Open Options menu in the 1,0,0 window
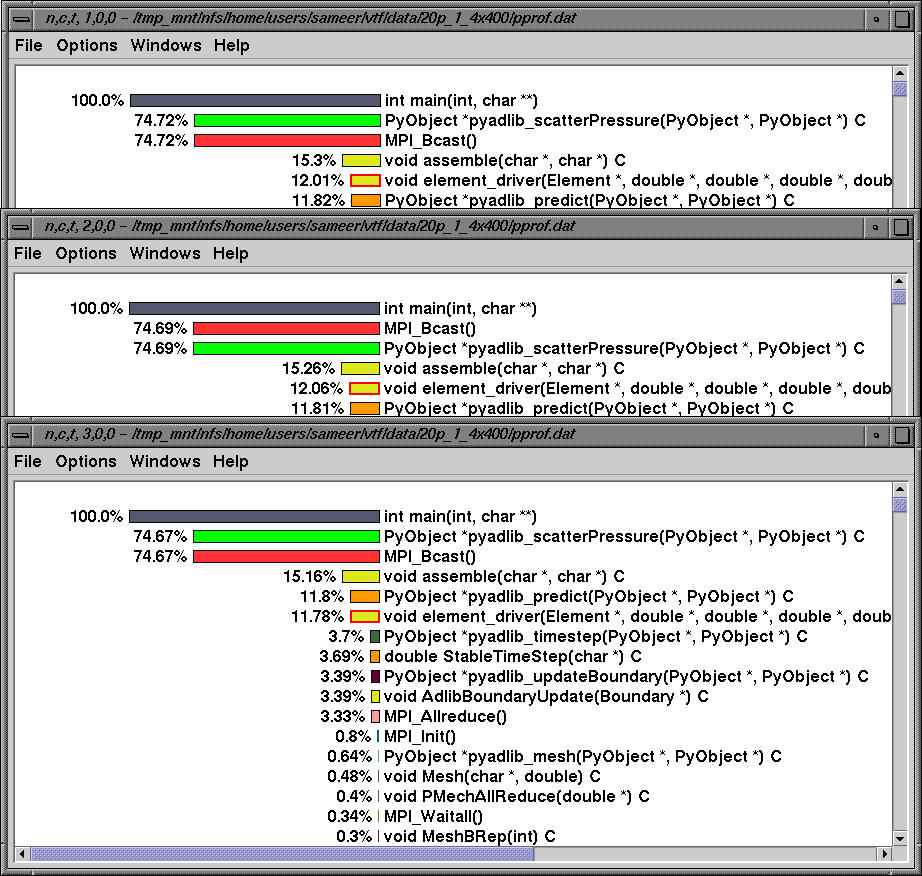The height and width of the screenshot is (876, 922). point(87,45)
